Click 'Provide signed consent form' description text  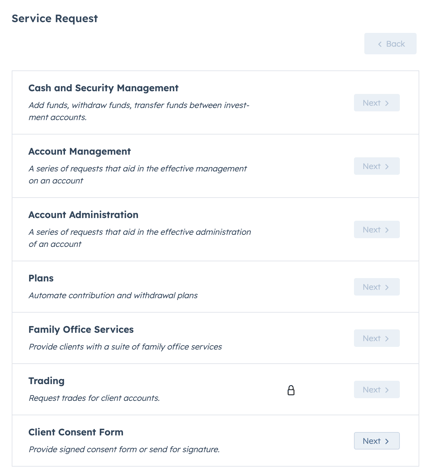tap(124, 449)
